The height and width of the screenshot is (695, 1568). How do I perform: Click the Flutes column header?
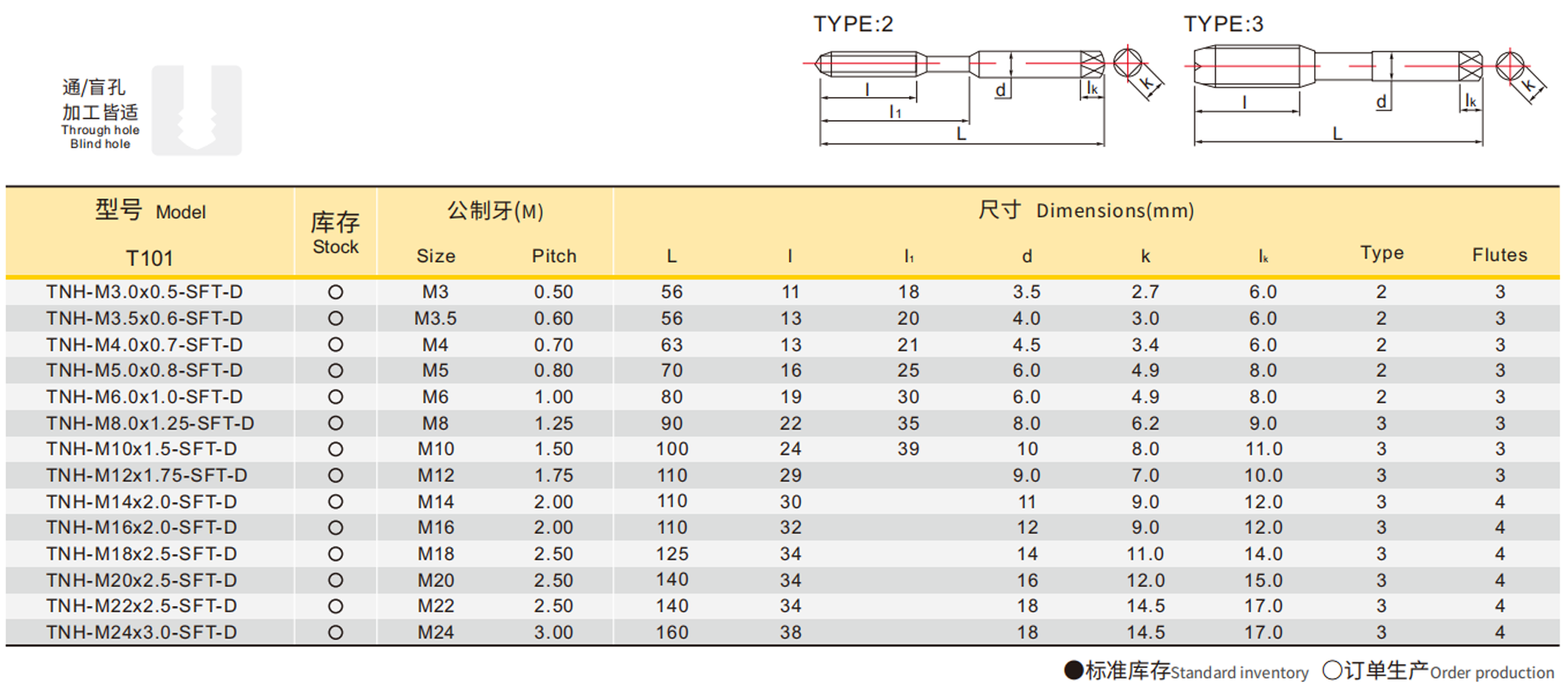tap(1499, 255)
